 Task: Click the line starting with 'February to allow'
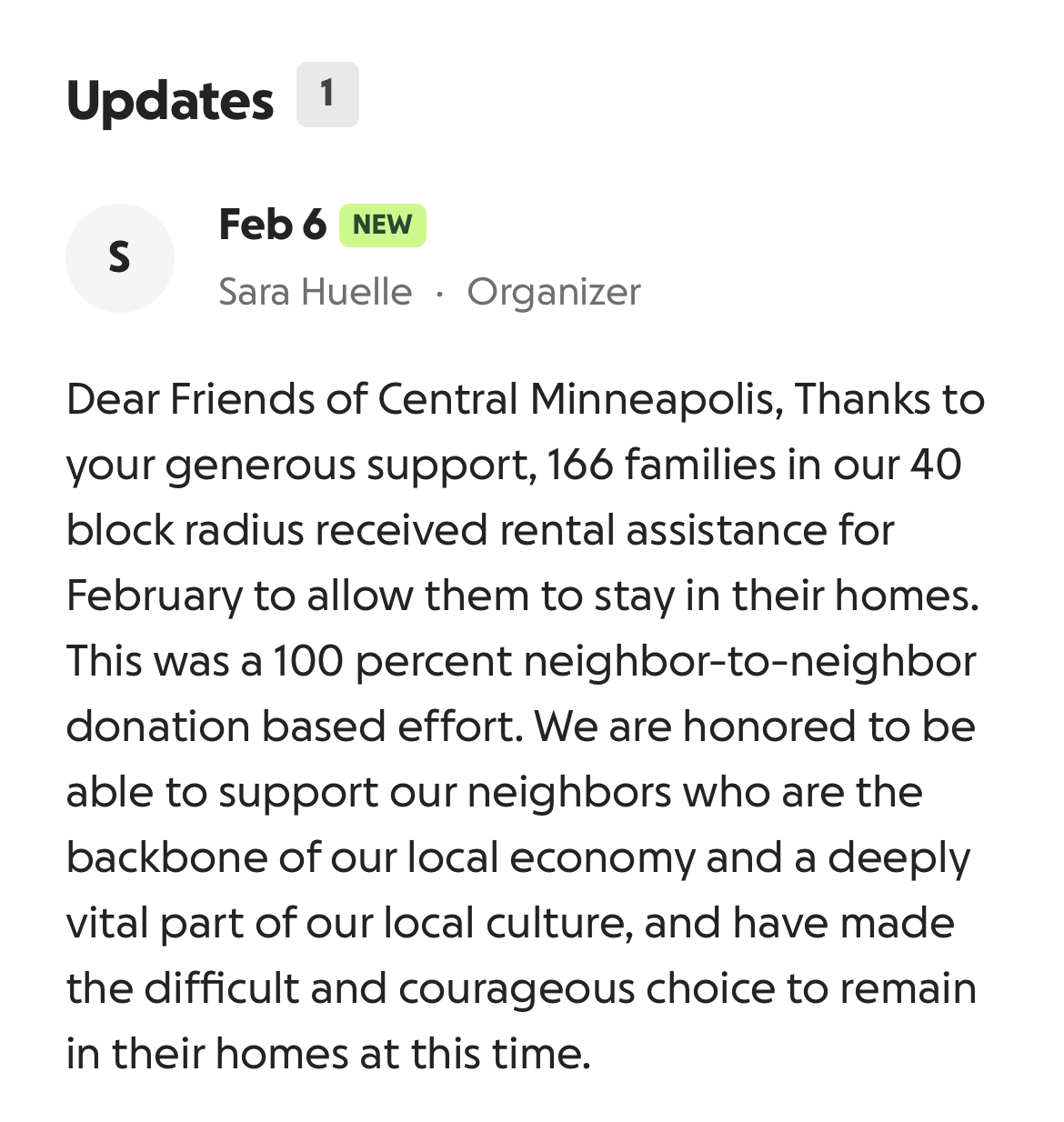(522, 596)
